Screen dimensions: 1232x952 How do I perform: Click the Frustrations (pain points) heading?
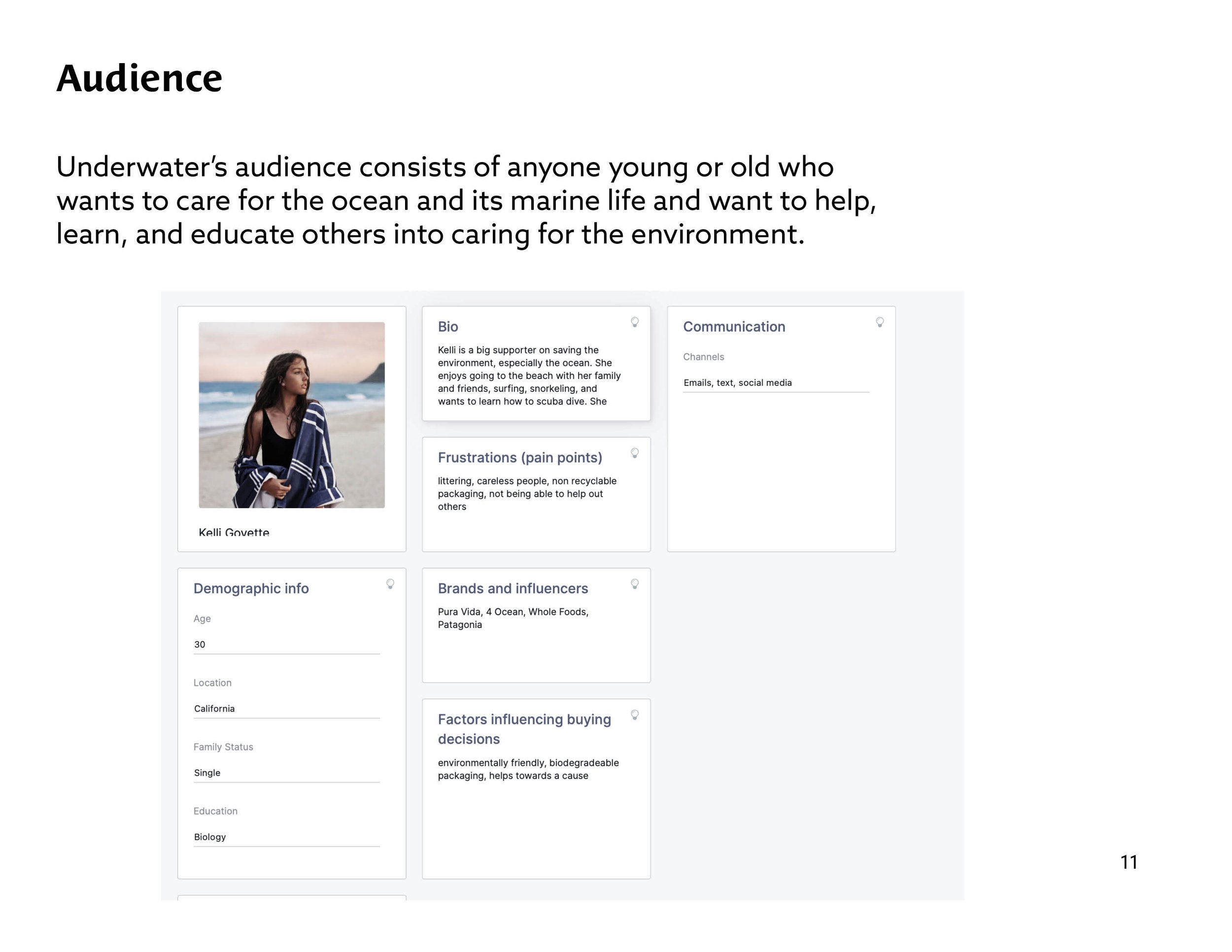click(x=520, y=457)
